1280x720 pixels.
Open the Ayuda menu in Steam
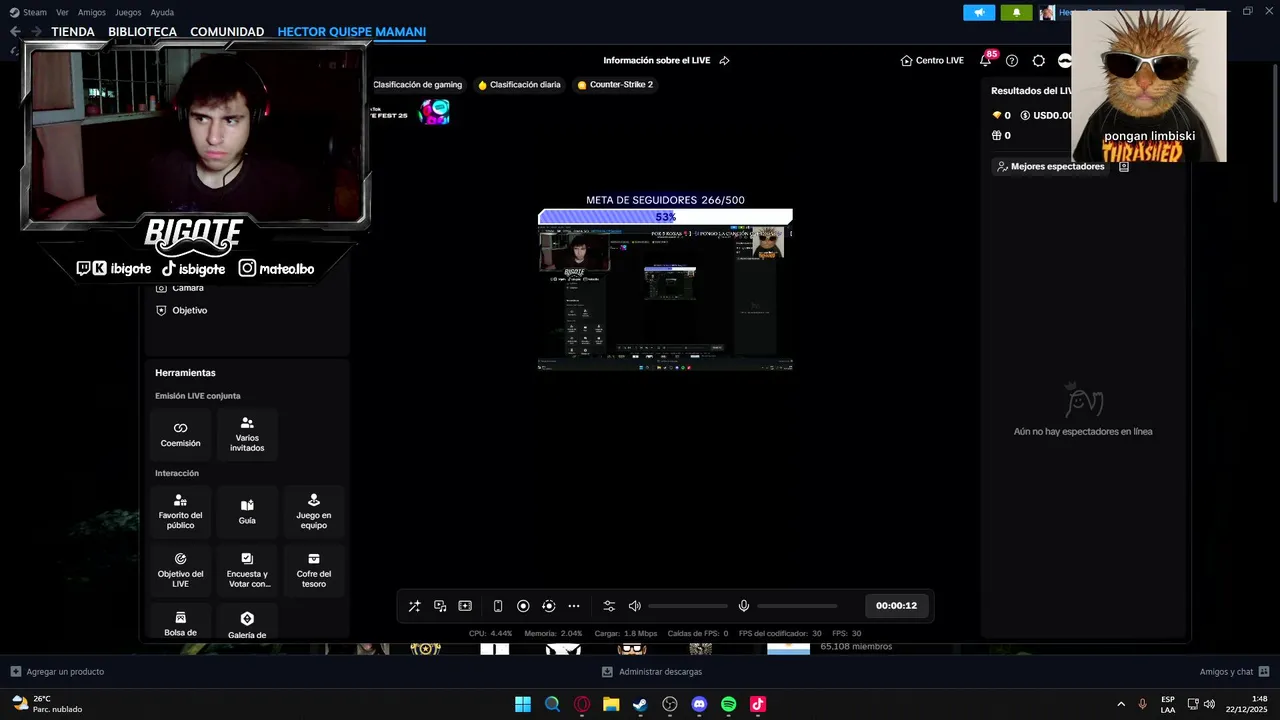(x=162, y=12)
